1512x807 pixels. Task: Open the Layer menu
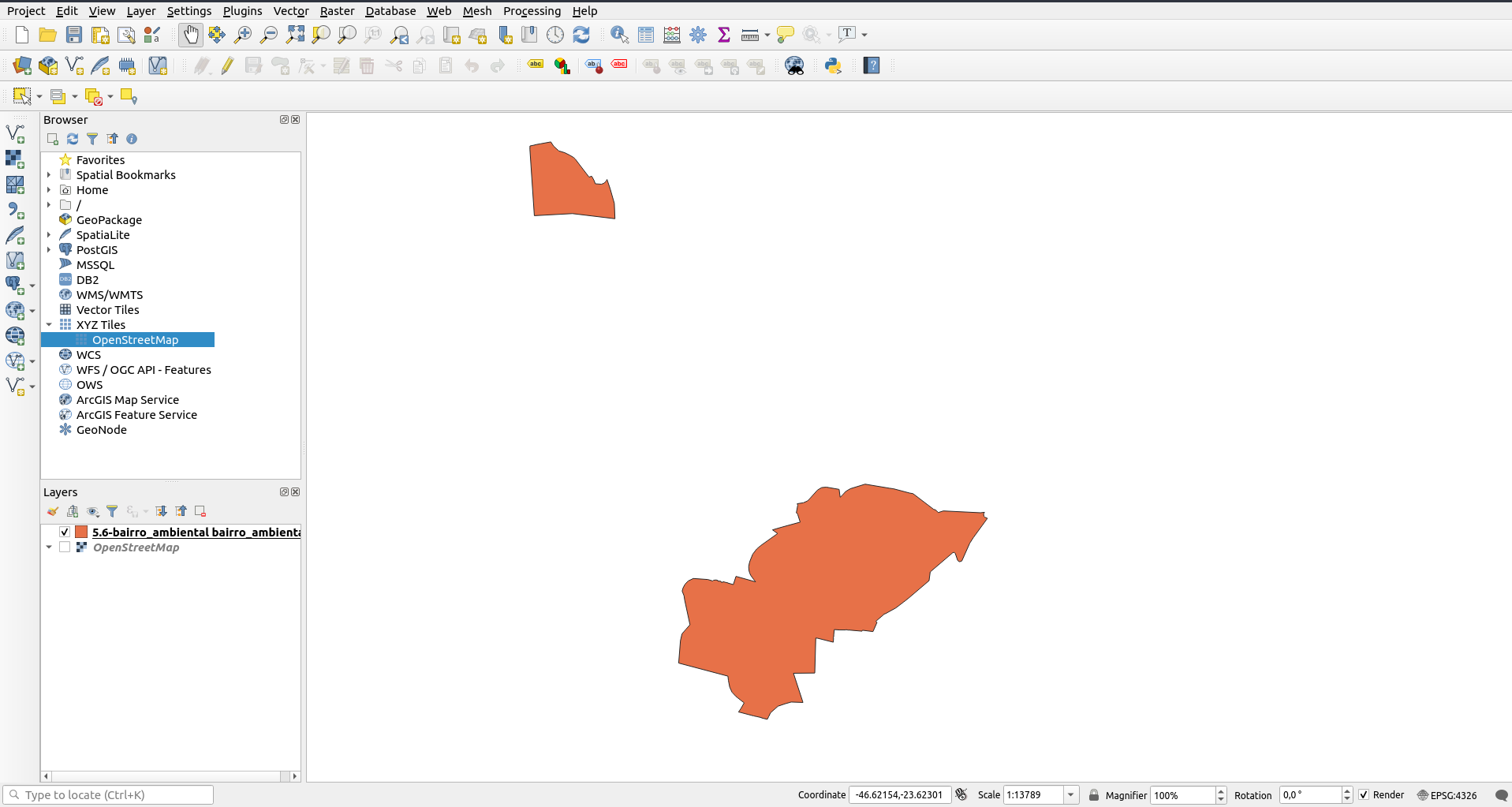tap(141, 11)
